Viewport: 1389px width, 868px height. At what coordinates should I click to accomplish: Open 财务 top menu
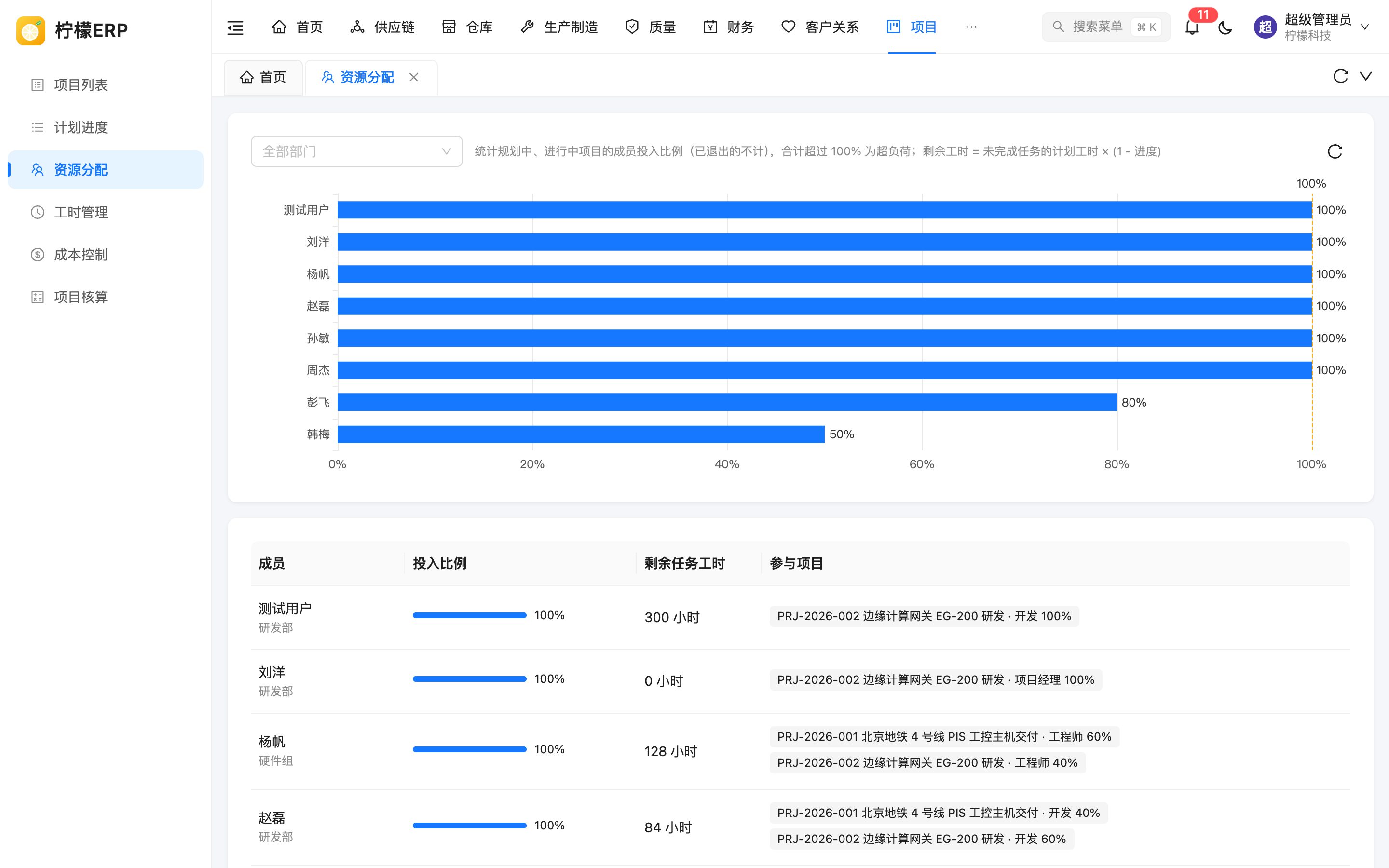tap(728, 27)
